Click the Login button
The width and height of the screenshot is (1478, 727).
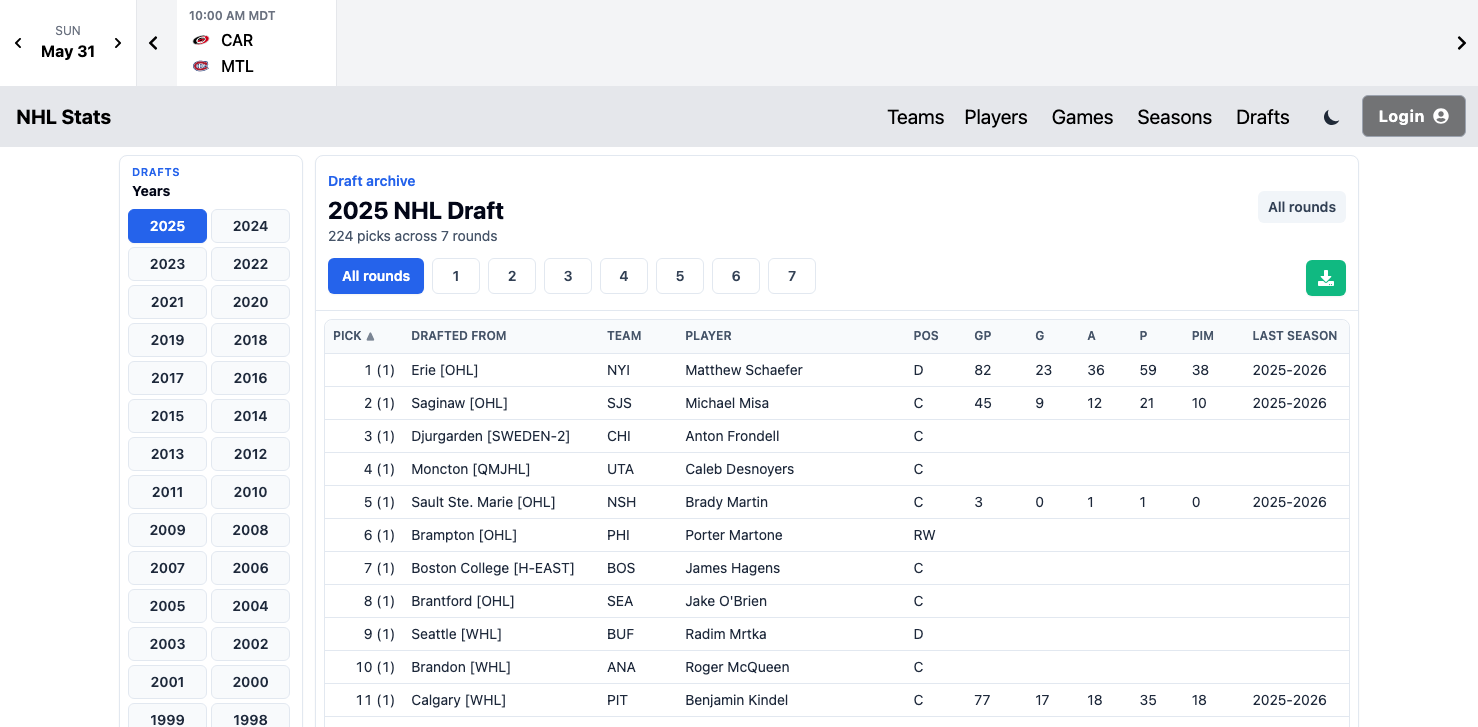[x=1413, y=116]
